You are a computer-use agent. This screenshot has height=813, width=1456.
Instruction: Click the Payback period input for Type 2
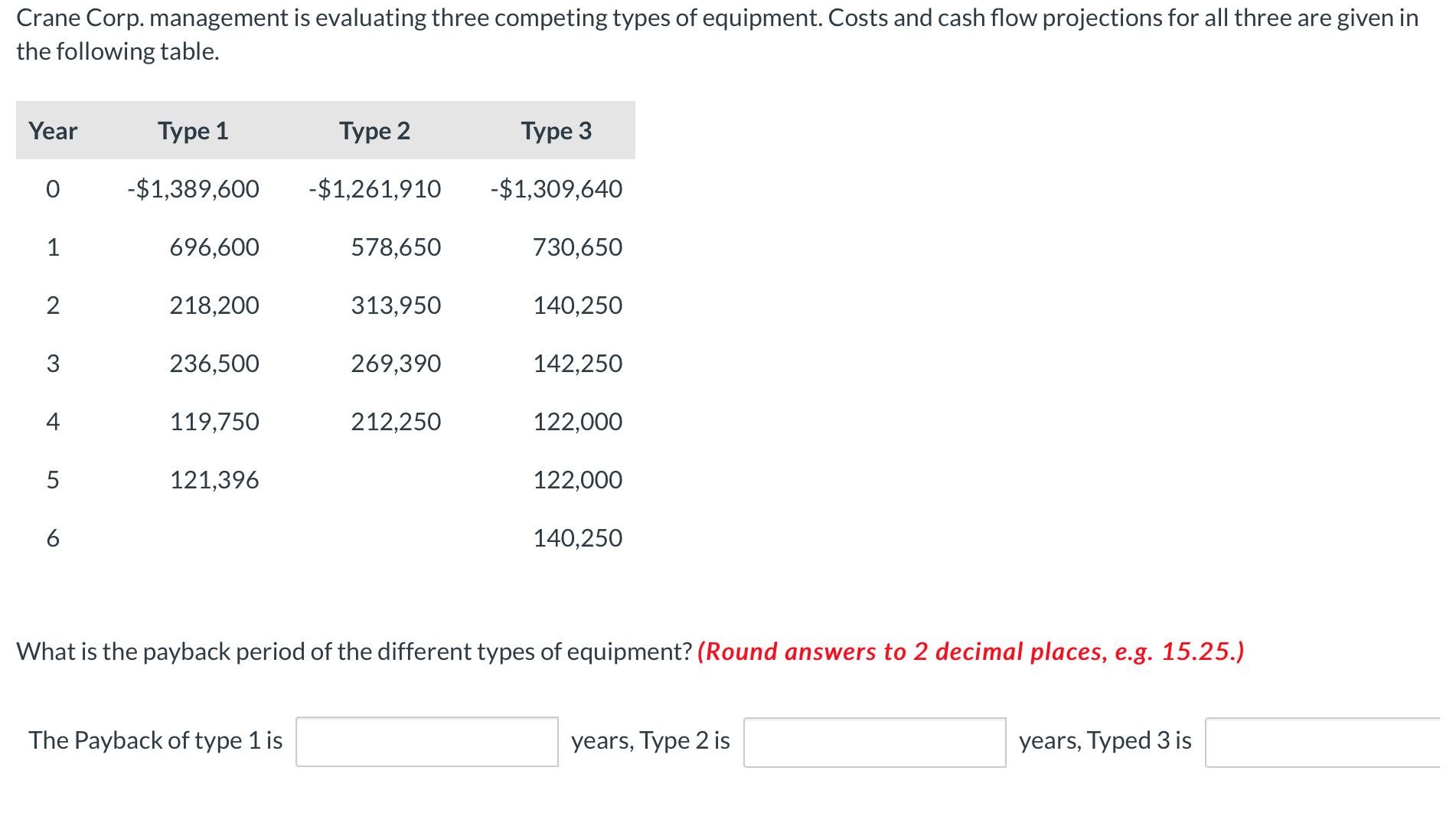875,742
